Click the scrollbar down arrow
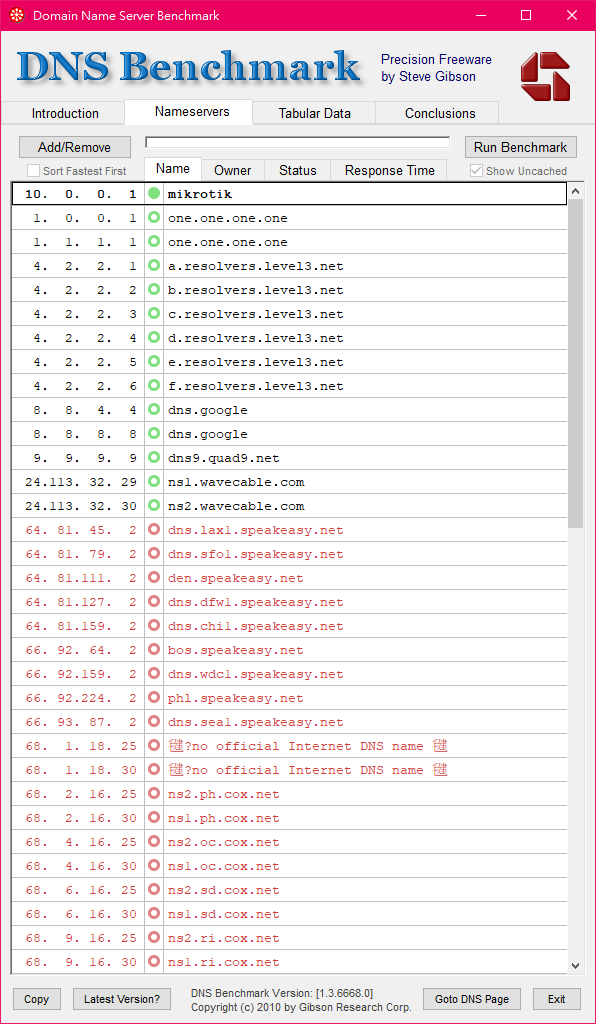Viewport: 596px width, 1024px height. (x=575, y=965)
